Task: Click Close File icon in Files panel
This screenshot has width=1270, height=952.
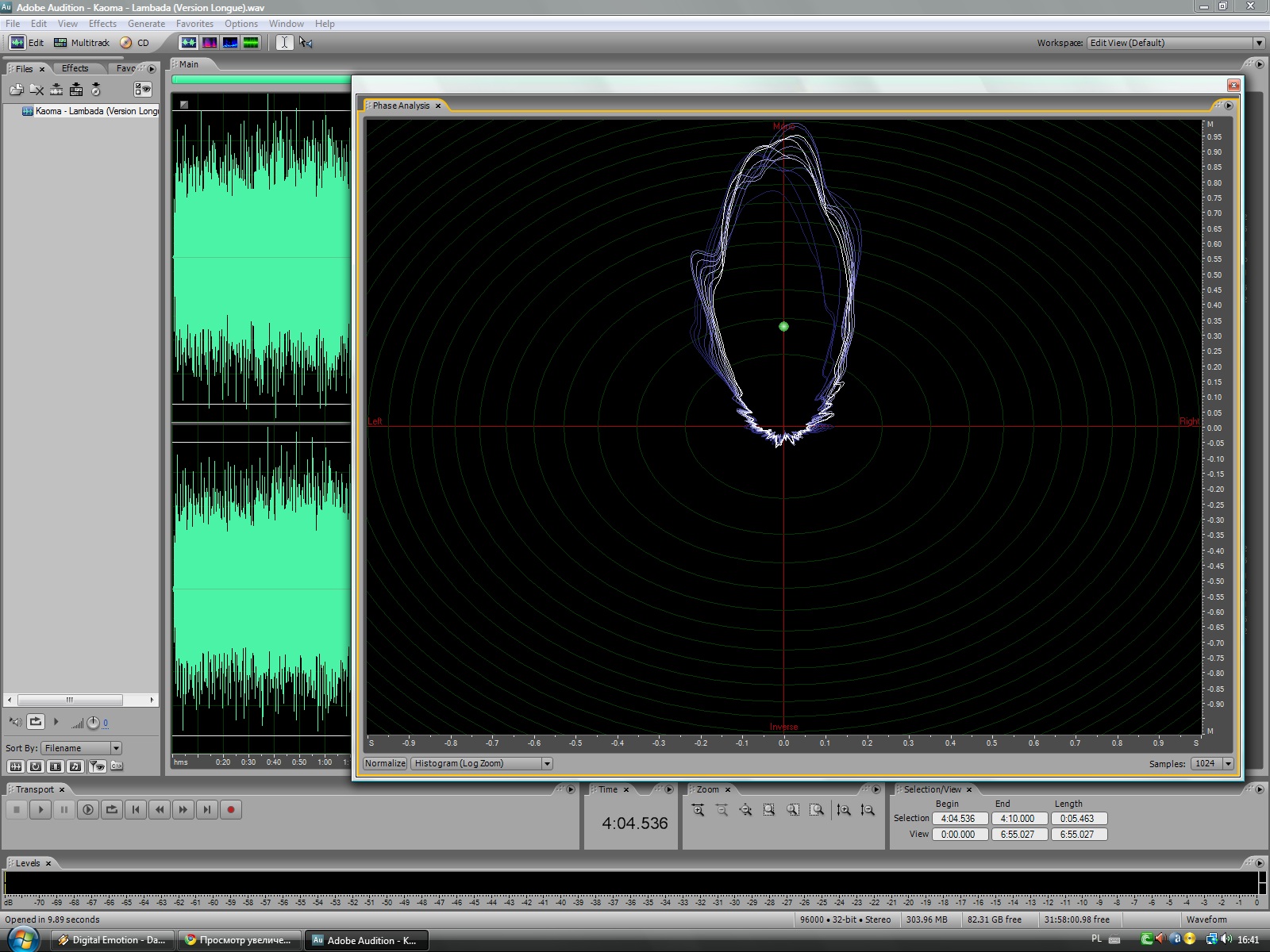Action: (x=37, y=90)
